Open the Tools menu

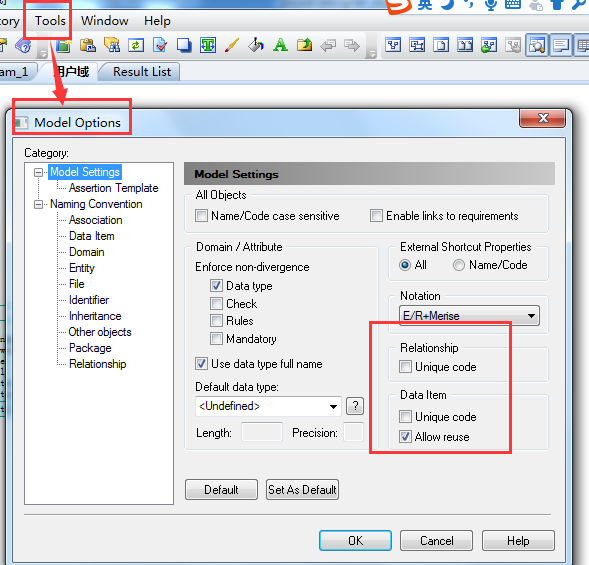[x=50, y=21]
